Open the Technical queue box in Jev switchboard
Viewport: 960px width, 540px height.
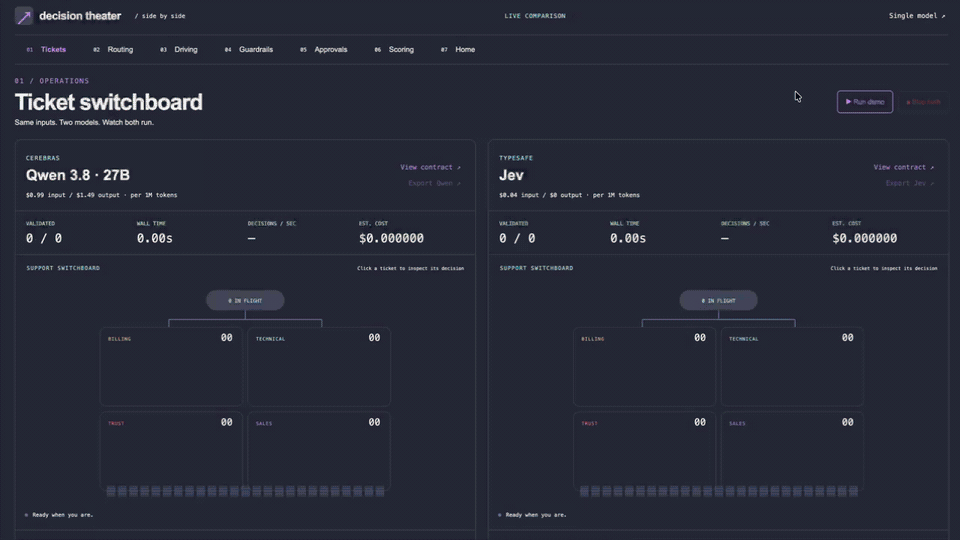[x=792, y=367]
